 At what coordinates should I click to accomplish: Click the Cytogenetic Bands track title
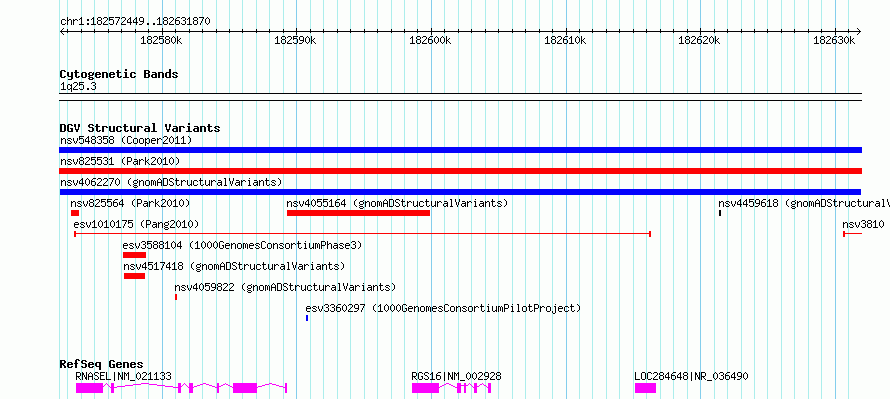pyautogui.click(x=119, y=74)
